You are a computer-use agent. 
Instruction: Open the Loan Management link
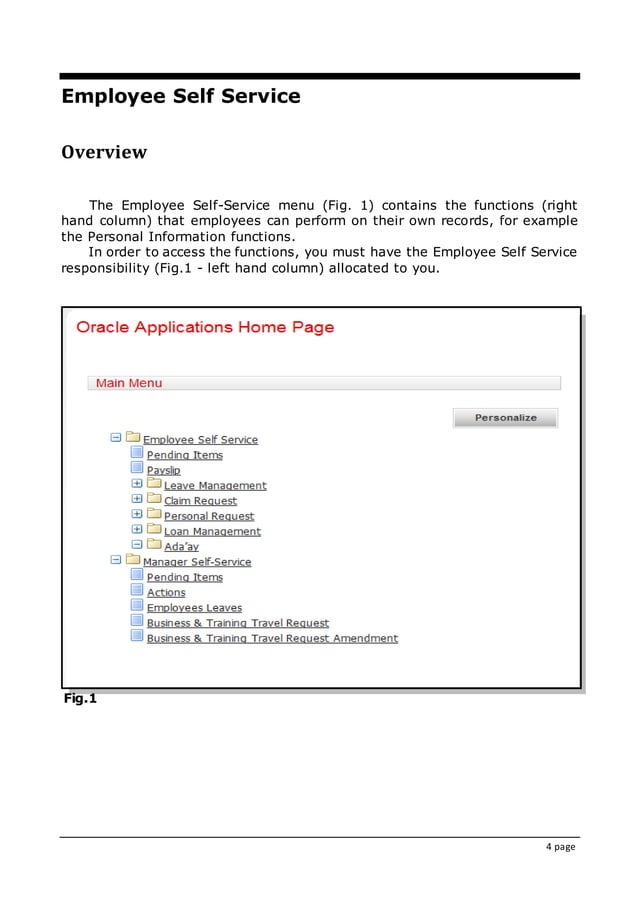212,532
